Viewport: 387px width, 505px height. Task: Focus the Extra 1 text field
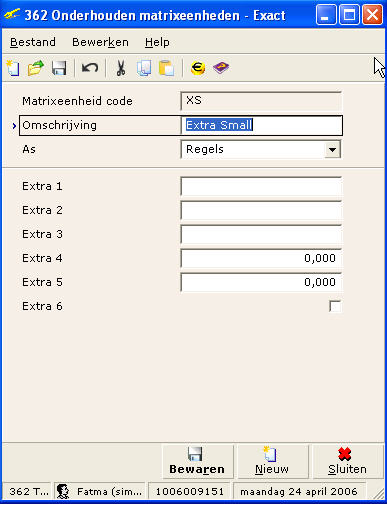pyautogui.click(x=261, y=186)
